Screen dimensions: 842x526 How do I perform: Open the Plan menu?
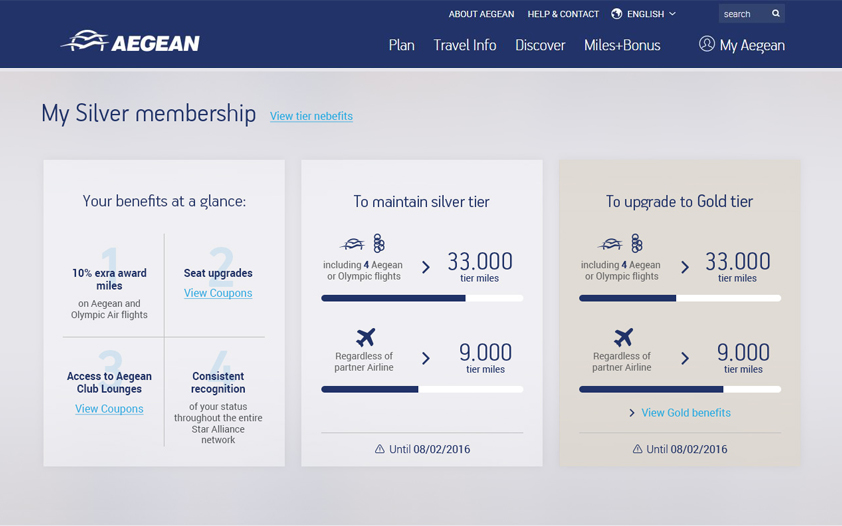point(401,45)
